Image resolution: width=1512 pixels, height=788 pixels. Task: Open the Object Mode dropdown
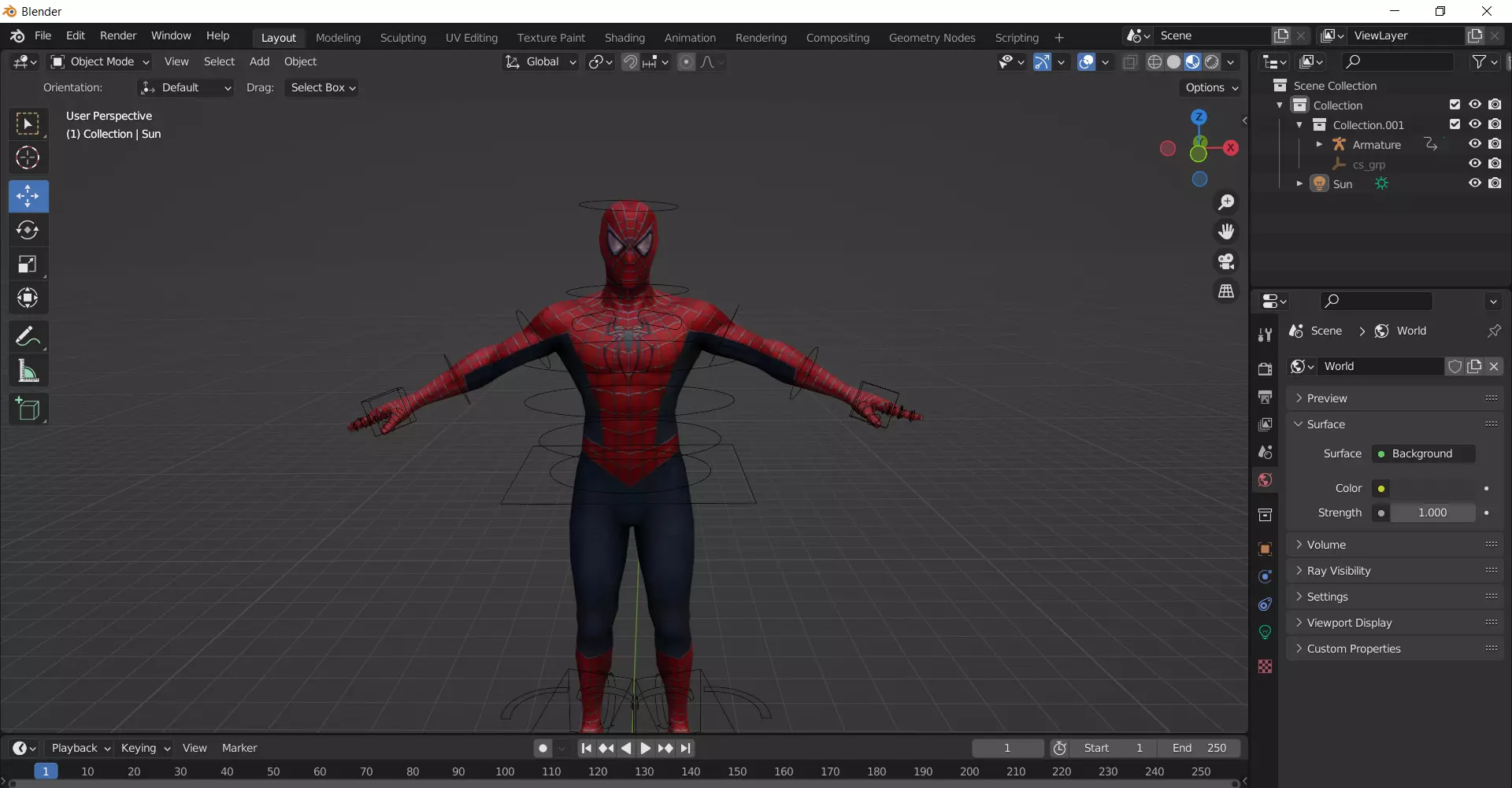[100, 61]
